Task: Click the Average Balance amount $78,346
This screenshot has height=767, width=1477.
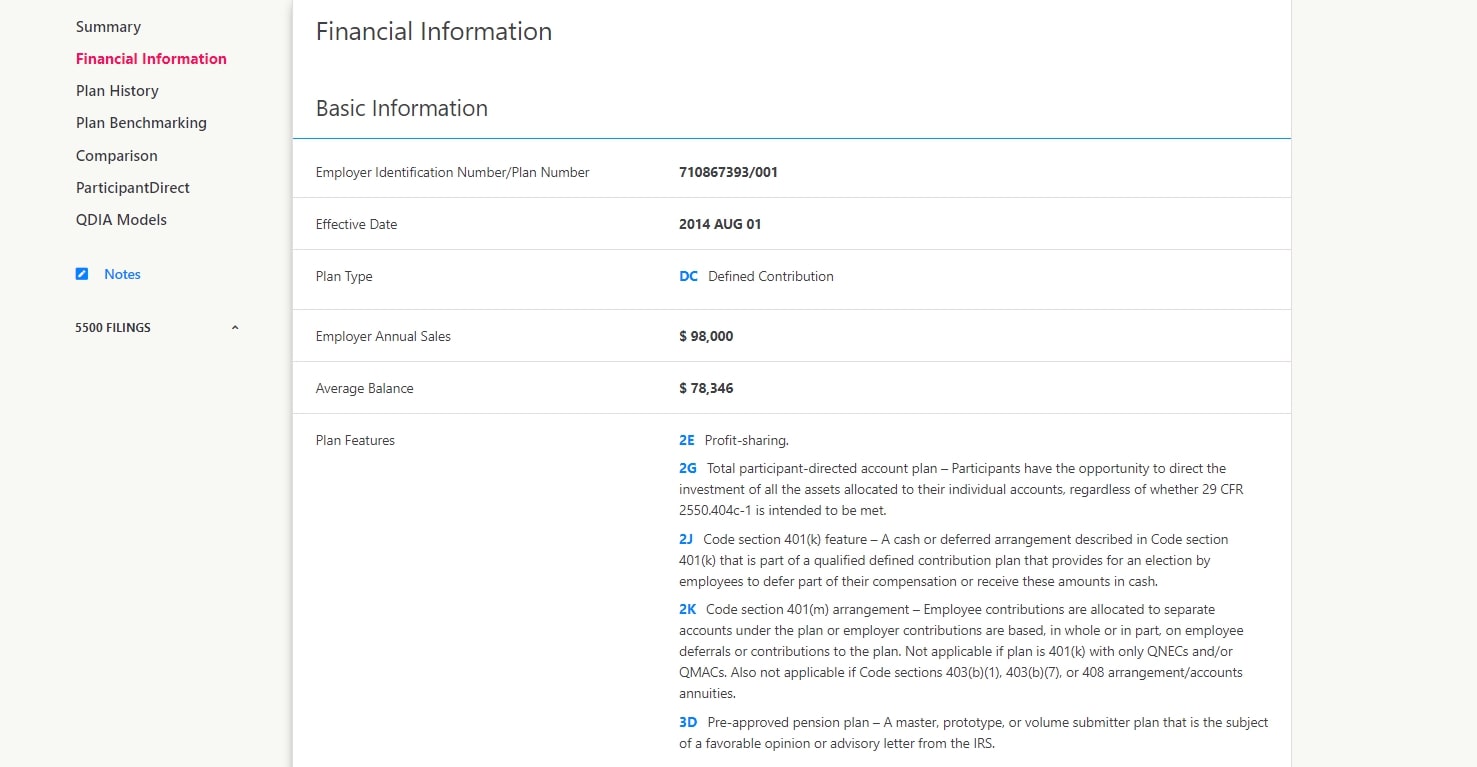Action: (x=706, y=389)
